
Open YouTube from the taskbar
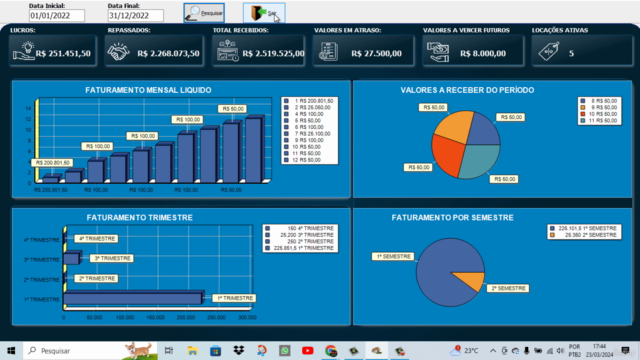[x=308, y=351]
